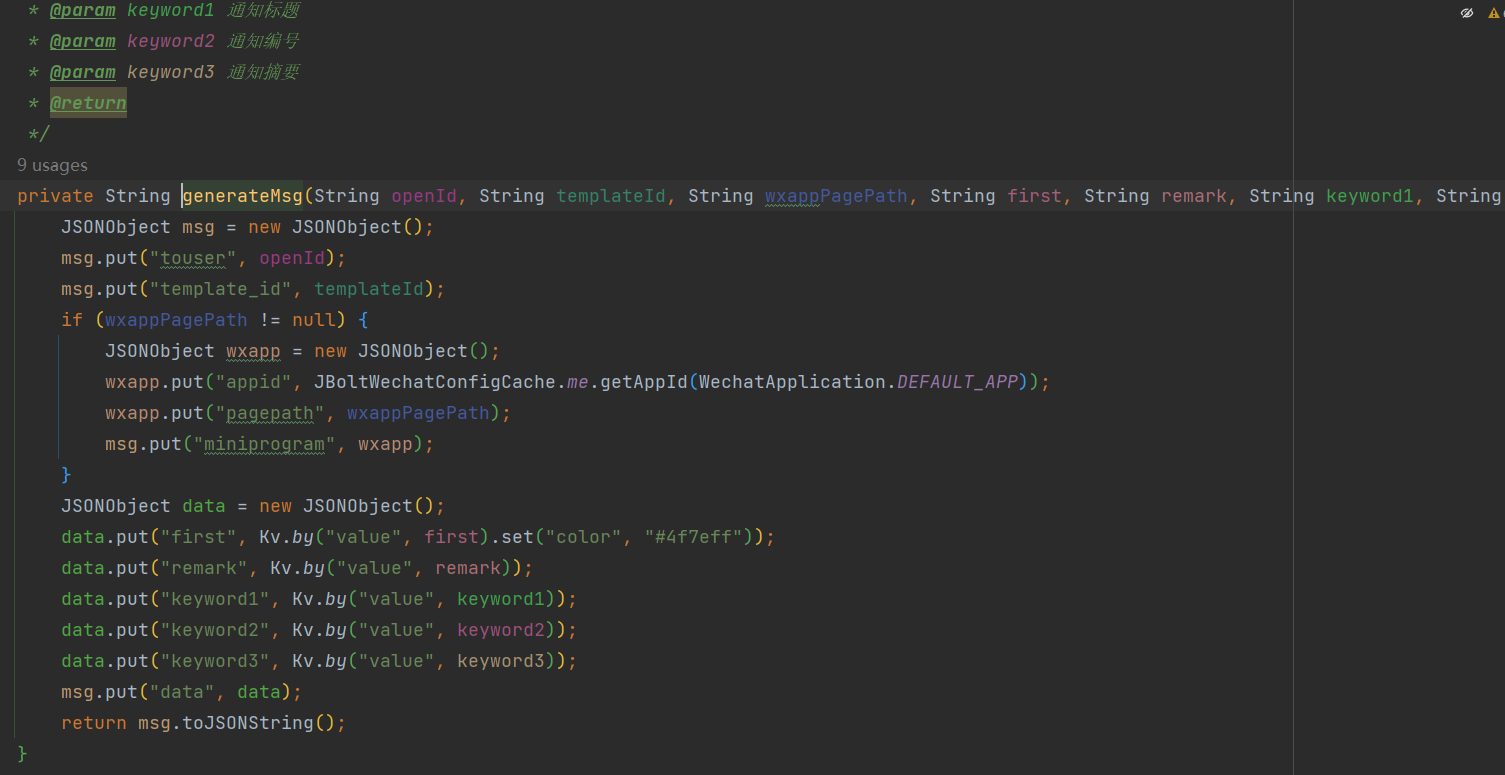Screen dimensions: 1505x775
Task: Click the "miniprogram" string literal
Action: pos(264,444)
